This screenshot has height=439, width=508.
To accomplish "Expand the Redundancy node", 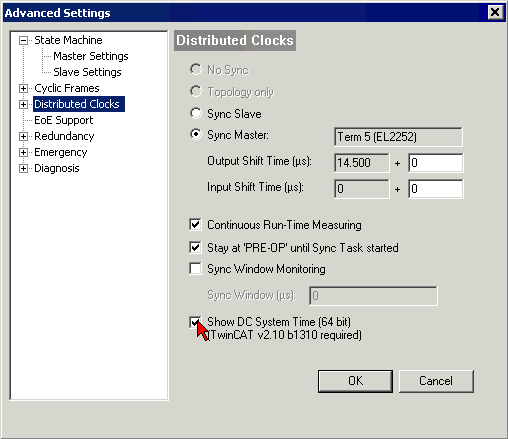I will point(23,137).
